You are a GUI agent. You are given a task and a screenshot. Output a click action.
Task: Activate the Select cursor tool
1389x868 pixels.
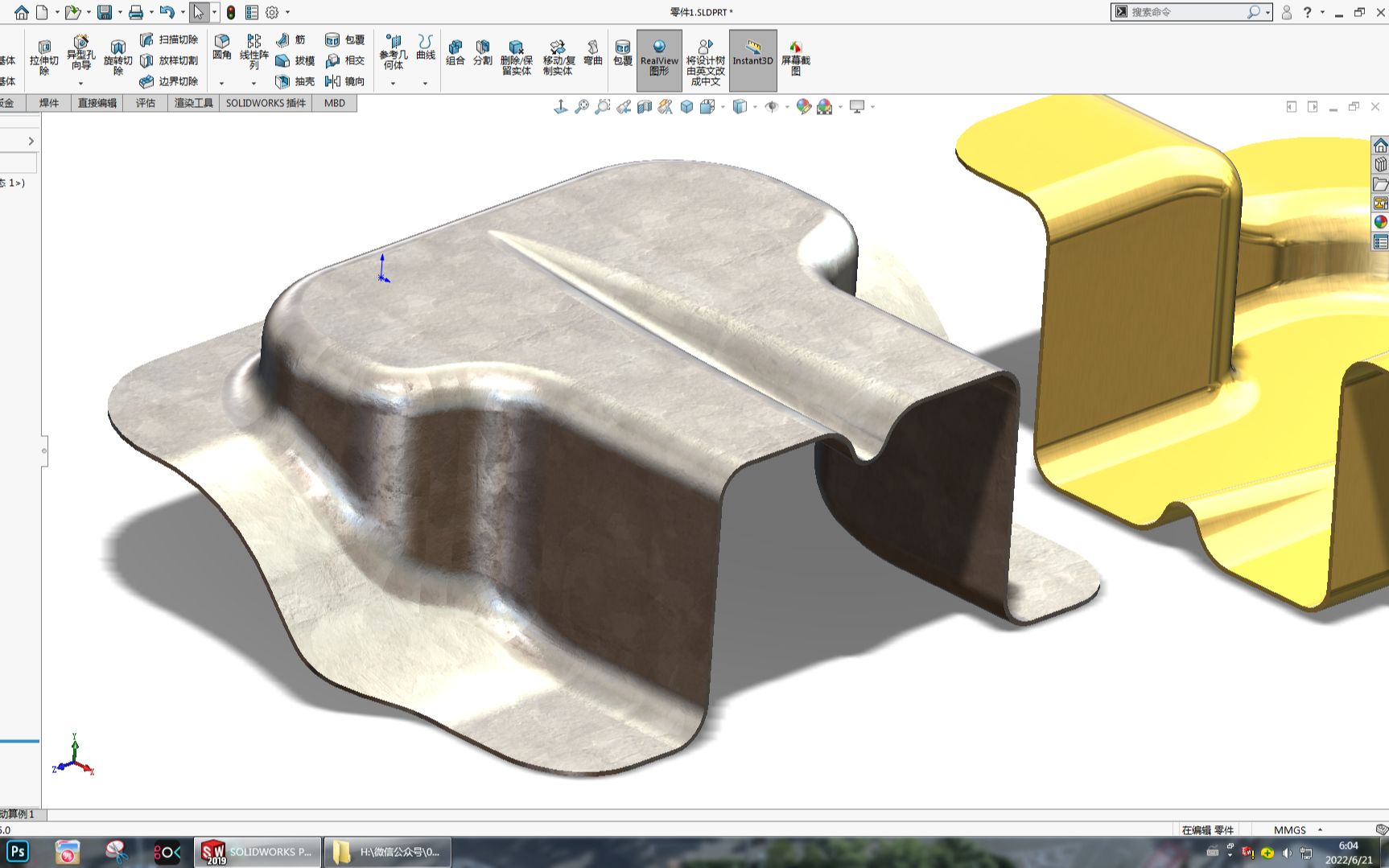tap(199, 12)
